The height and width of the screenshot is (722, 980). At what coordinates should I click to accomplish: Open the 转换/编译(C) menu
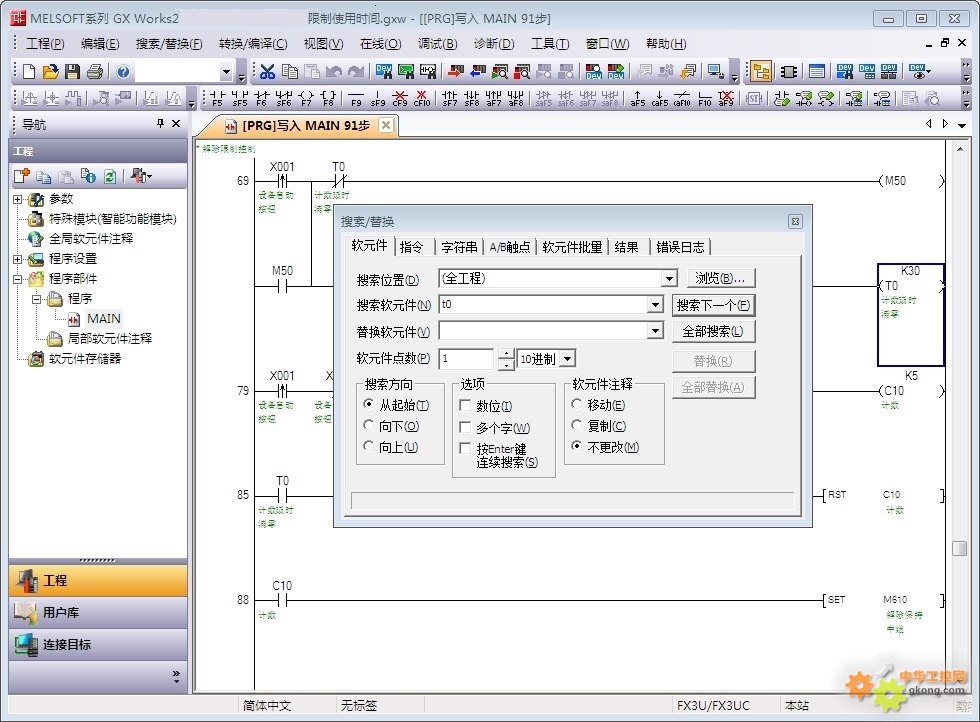pyautogui.click(x=253, y=44)
